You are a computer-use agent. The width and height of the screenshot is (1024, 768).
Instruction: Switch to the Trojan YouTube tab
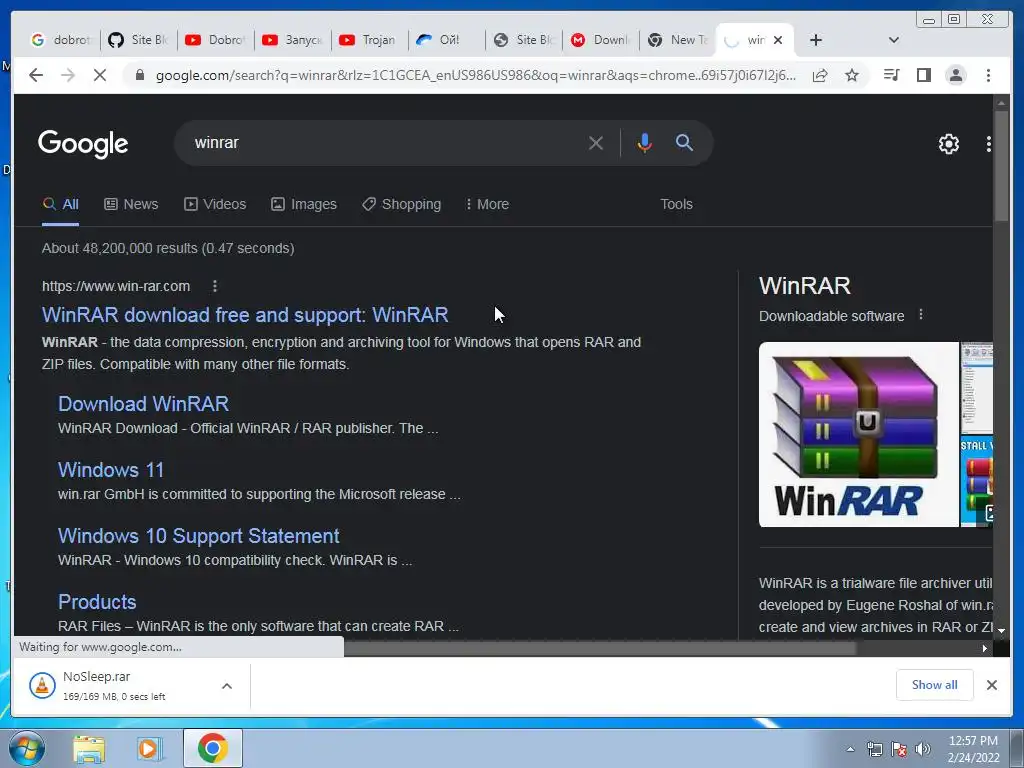(x=368, y=40)
